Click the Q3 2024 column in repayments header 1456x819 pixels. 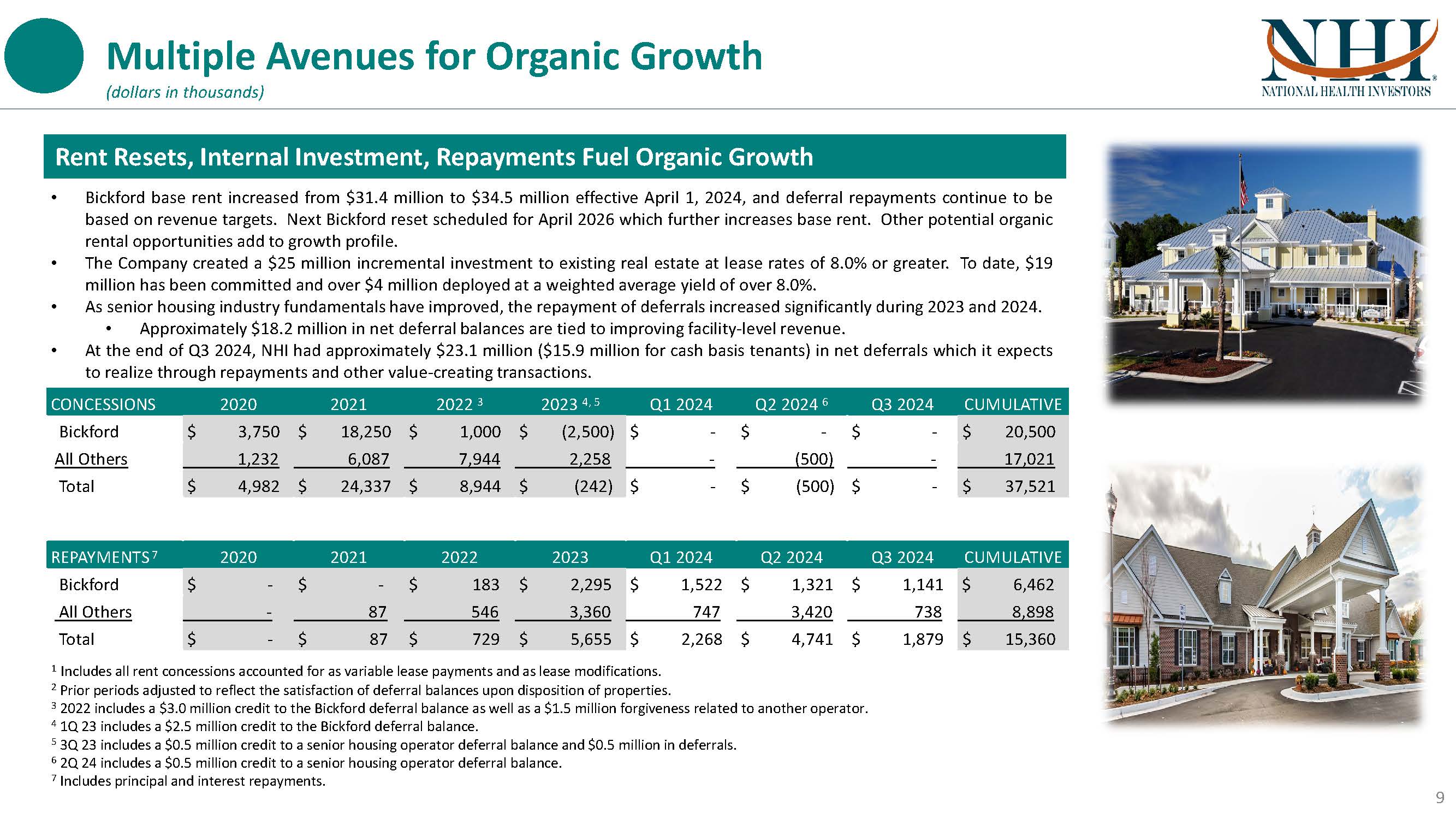[902, 557]
